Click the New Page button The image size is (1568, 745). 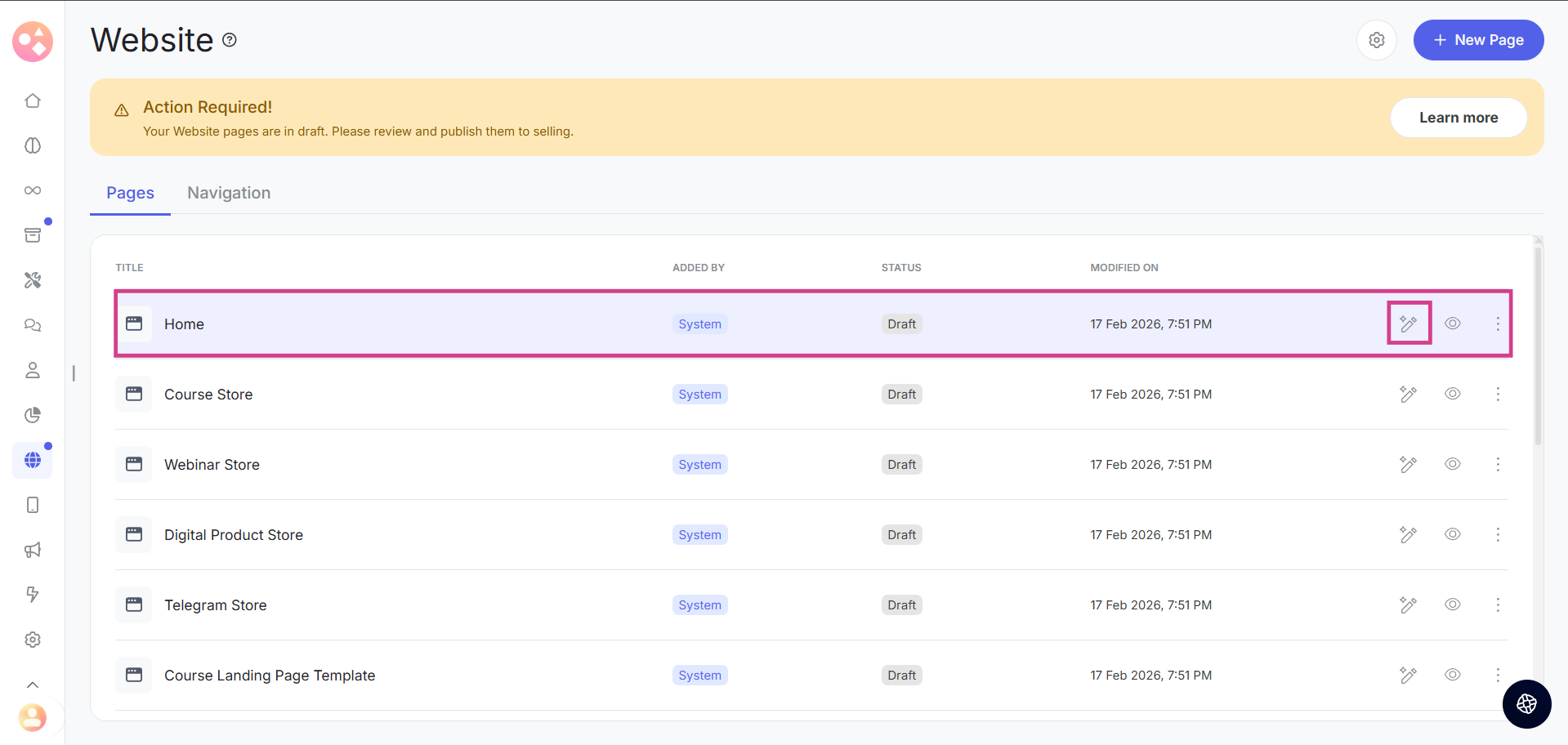pos(1478,40)
